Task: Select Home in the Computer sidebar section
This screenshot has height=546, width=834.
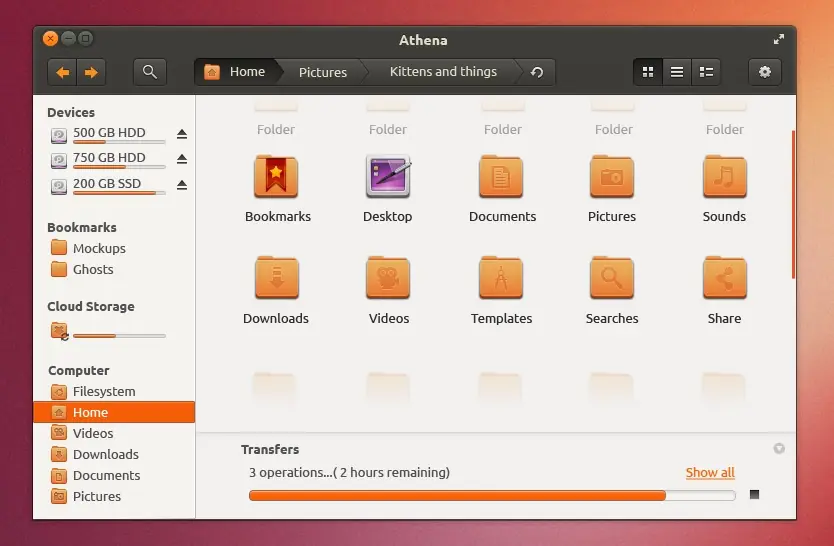Action: [114, 412]
